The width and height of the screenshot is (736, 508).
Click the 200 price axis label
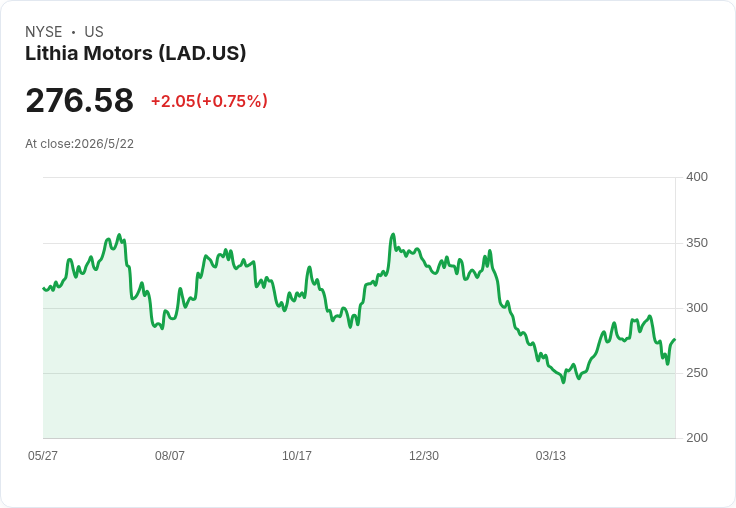[x=697, y=438]
